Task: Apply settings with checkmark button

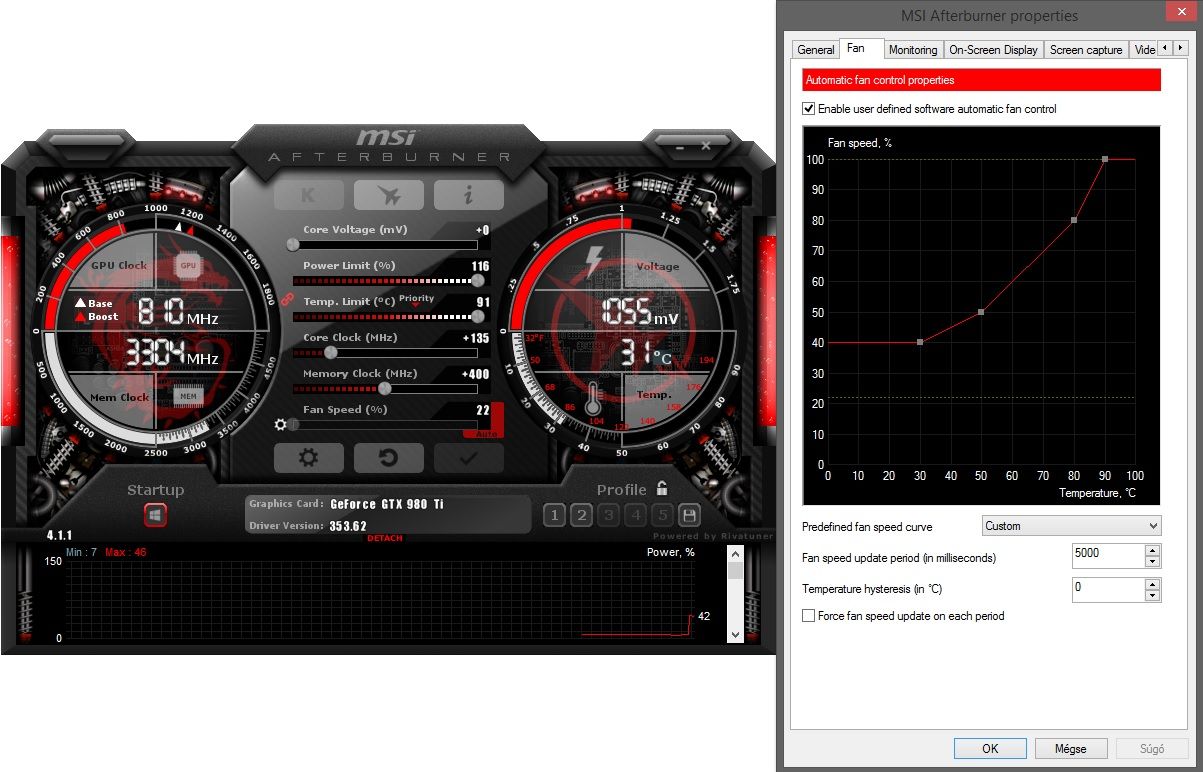Action: tap(469, 458)
